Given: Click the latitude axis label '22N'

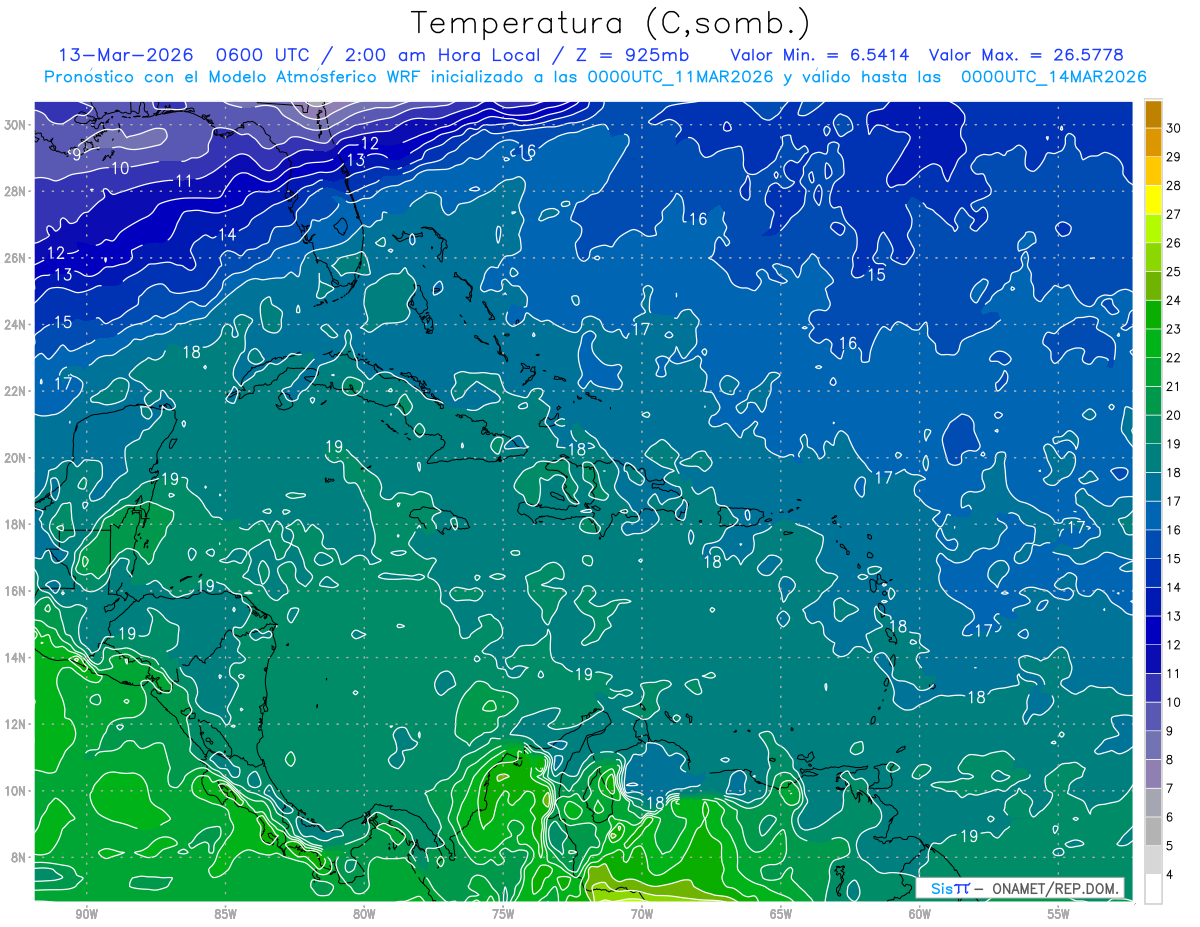Looking at the screenshot, I should coord(15,391).
